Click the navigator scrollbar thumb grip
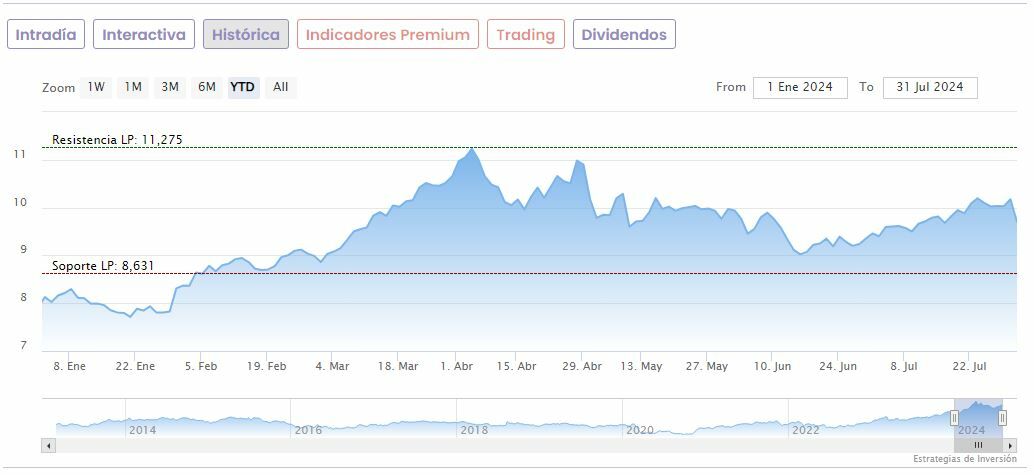This screenshot has height=475, width=1034. [x=978, y=445]
